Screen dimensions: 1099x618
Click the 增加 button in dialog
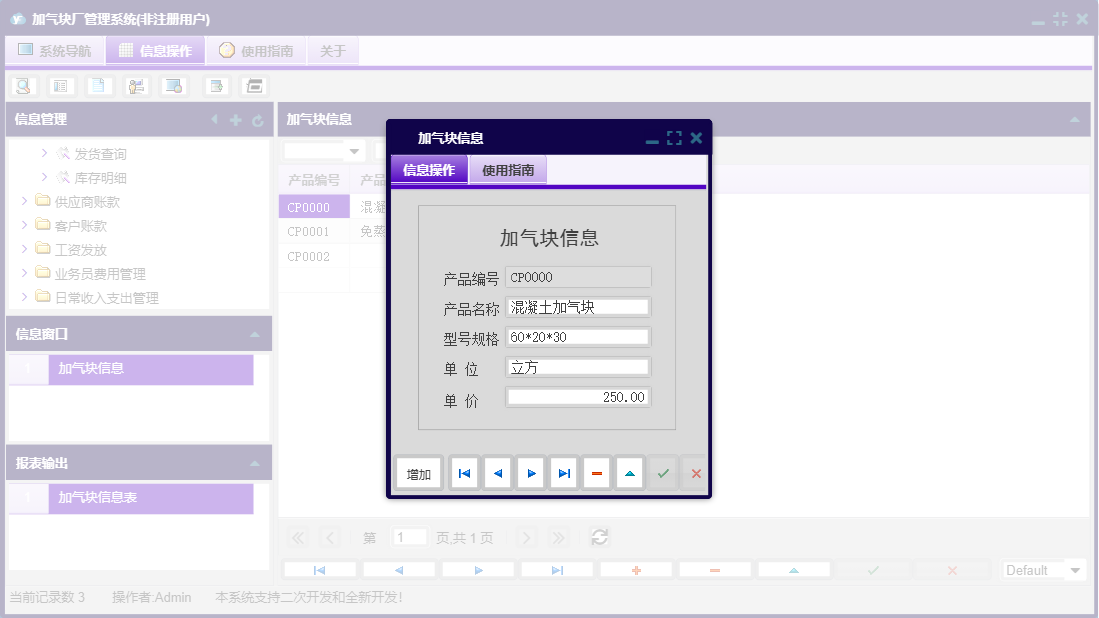point(418,472)
